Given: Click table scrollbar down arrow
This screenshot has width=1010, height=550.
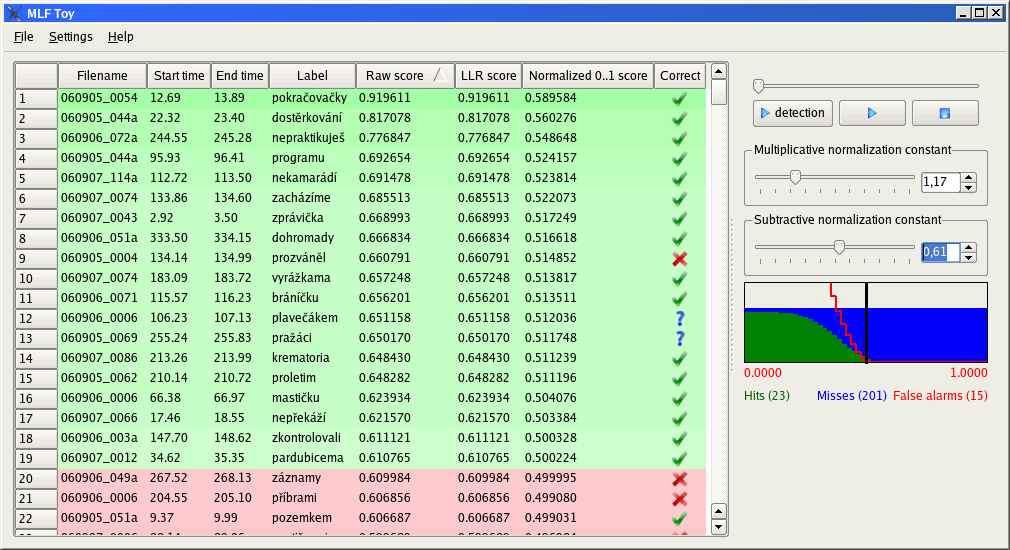Looking at the screenshot, I should tap(718, 526).
